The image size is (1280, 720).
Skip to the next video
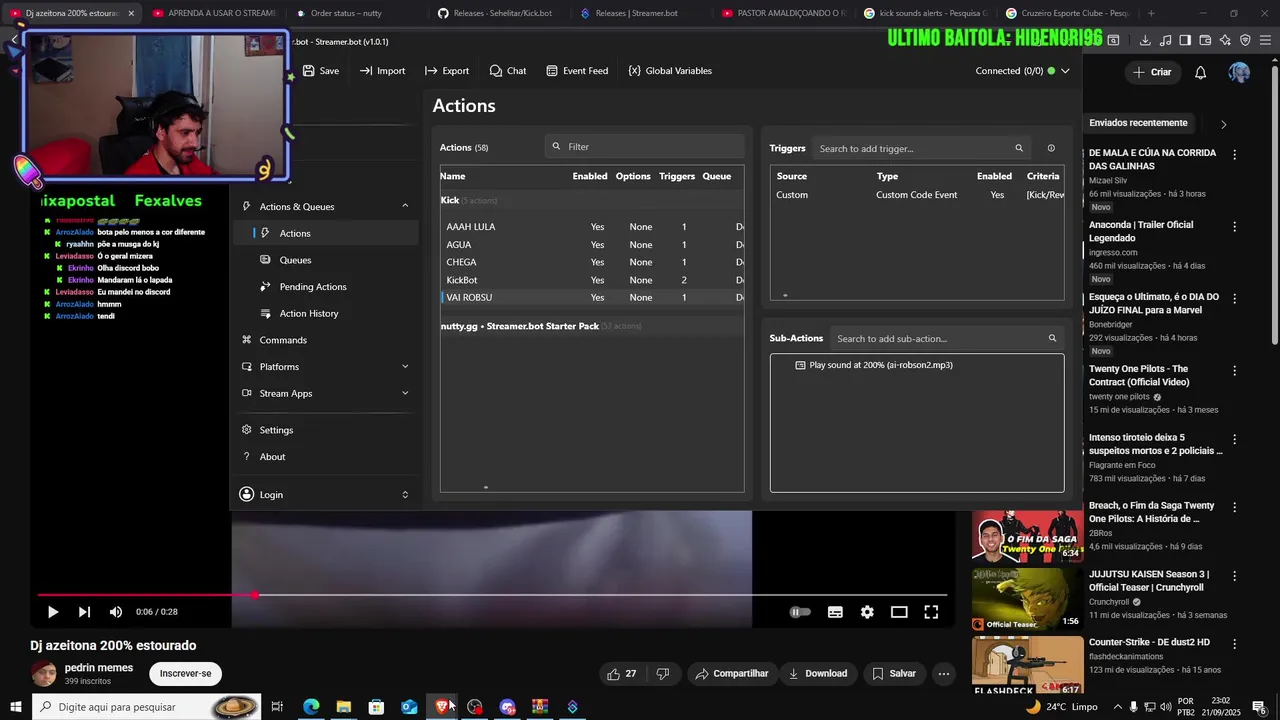pyautogui.click(x=84, y=612)
